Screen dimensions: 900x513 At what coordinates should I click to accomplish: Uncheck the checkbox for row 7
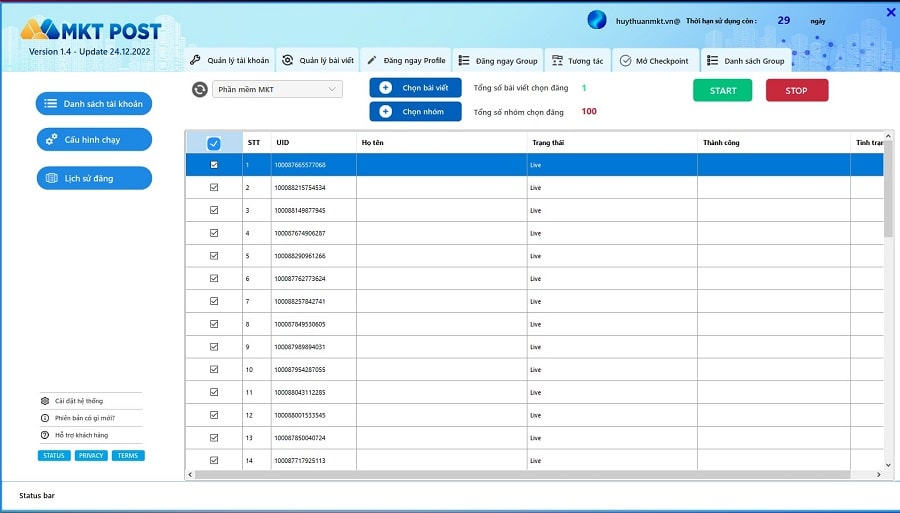(214, 301)
